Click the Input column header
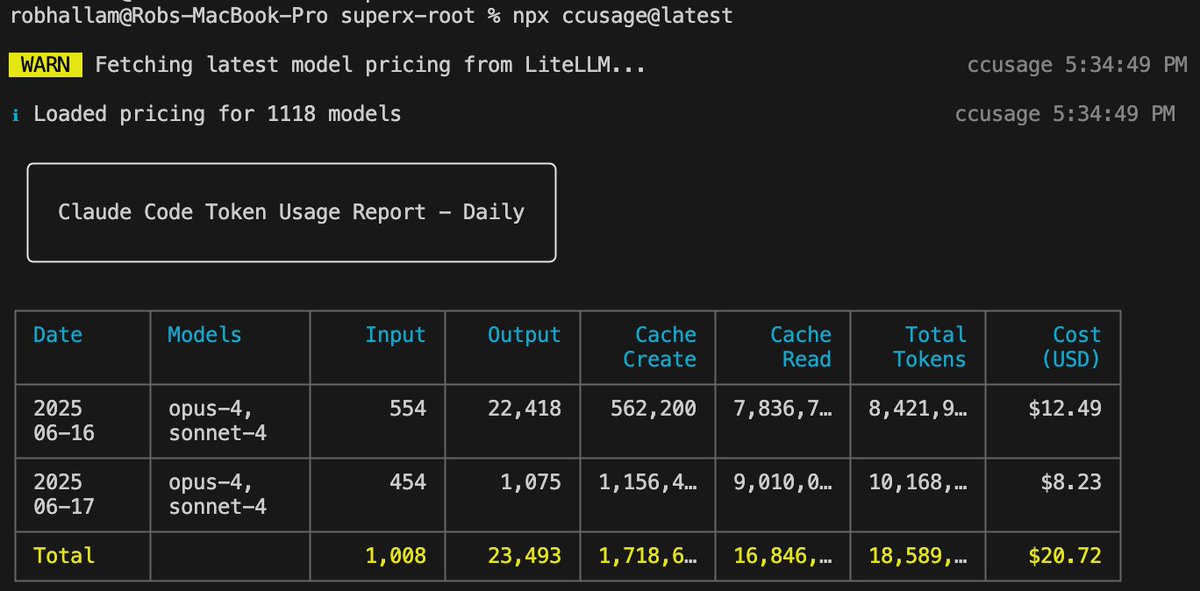 395,335
